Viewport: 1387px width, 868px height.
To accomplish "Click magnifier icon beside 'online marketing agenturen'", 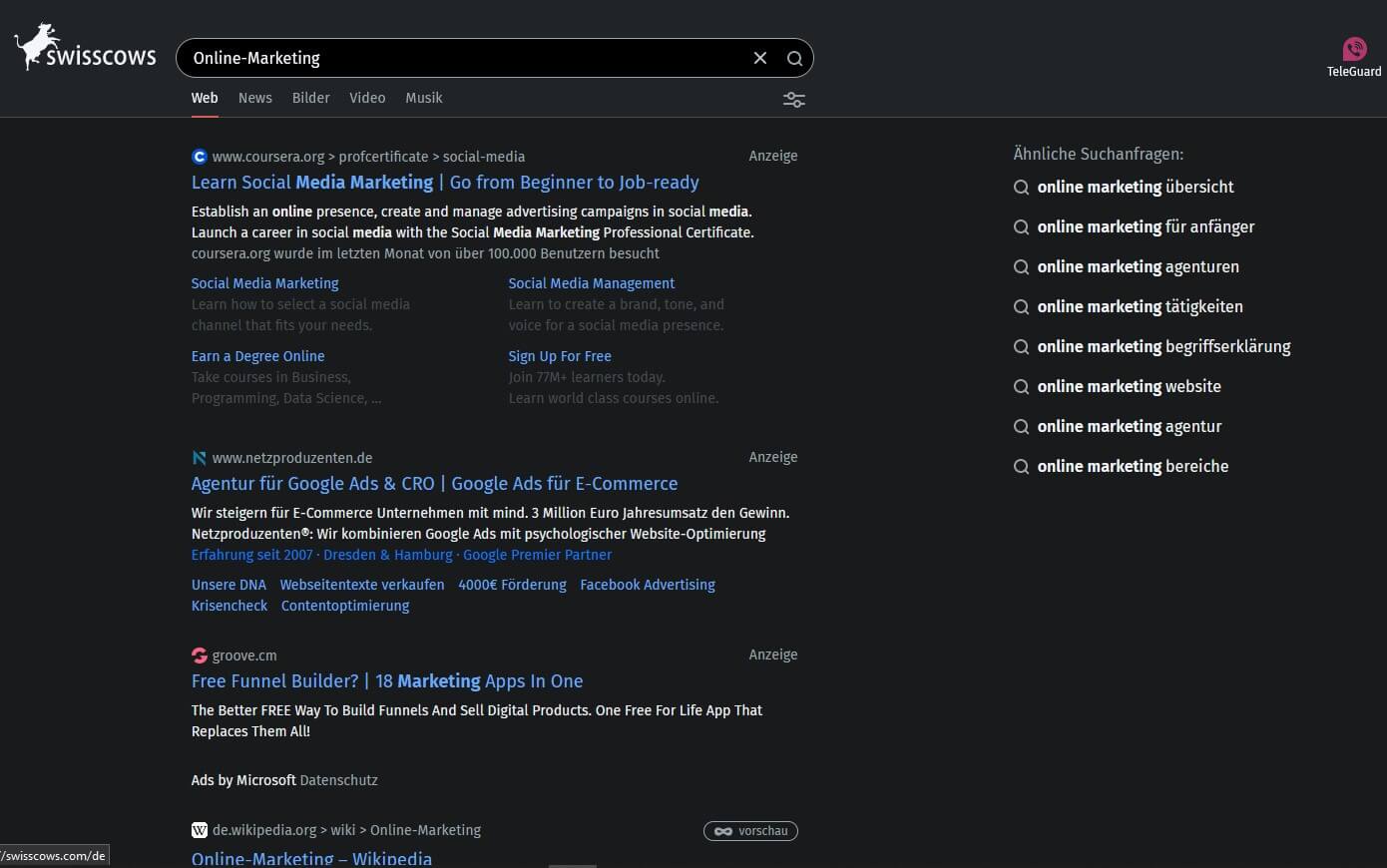I will (1021, 267).
